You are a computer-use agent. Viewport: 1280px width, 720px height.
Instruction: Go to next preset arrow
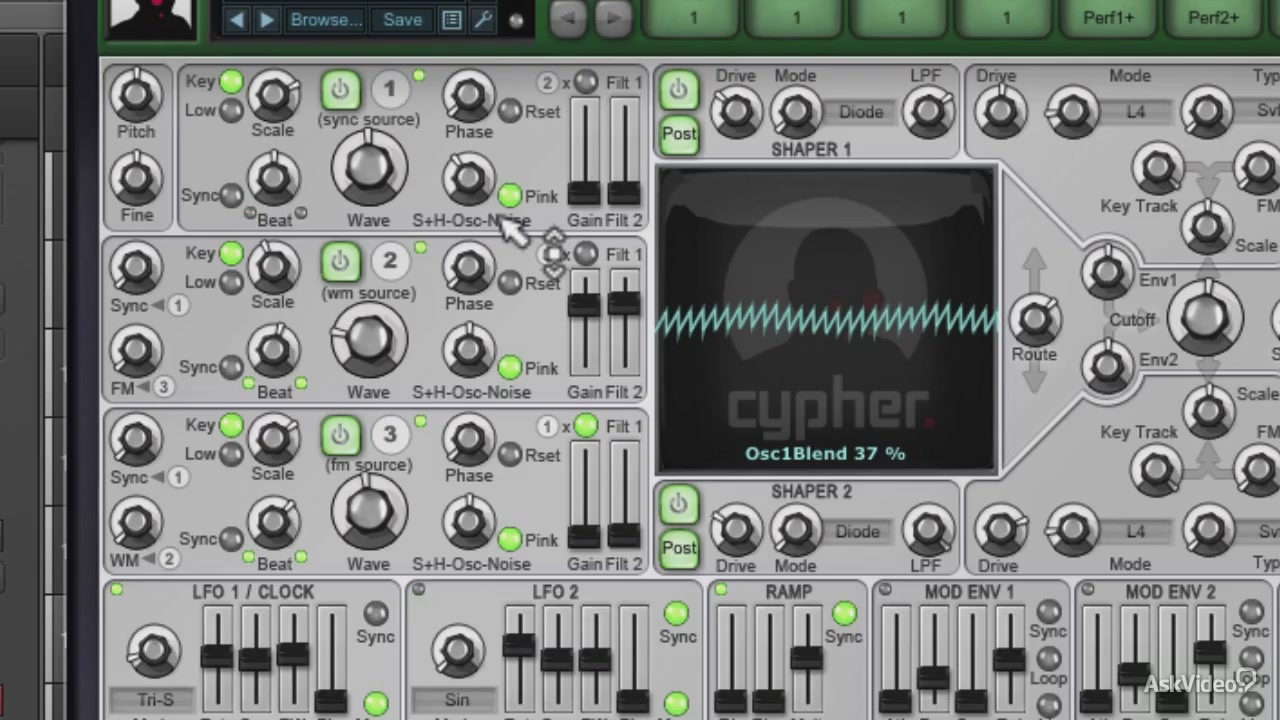266,20
